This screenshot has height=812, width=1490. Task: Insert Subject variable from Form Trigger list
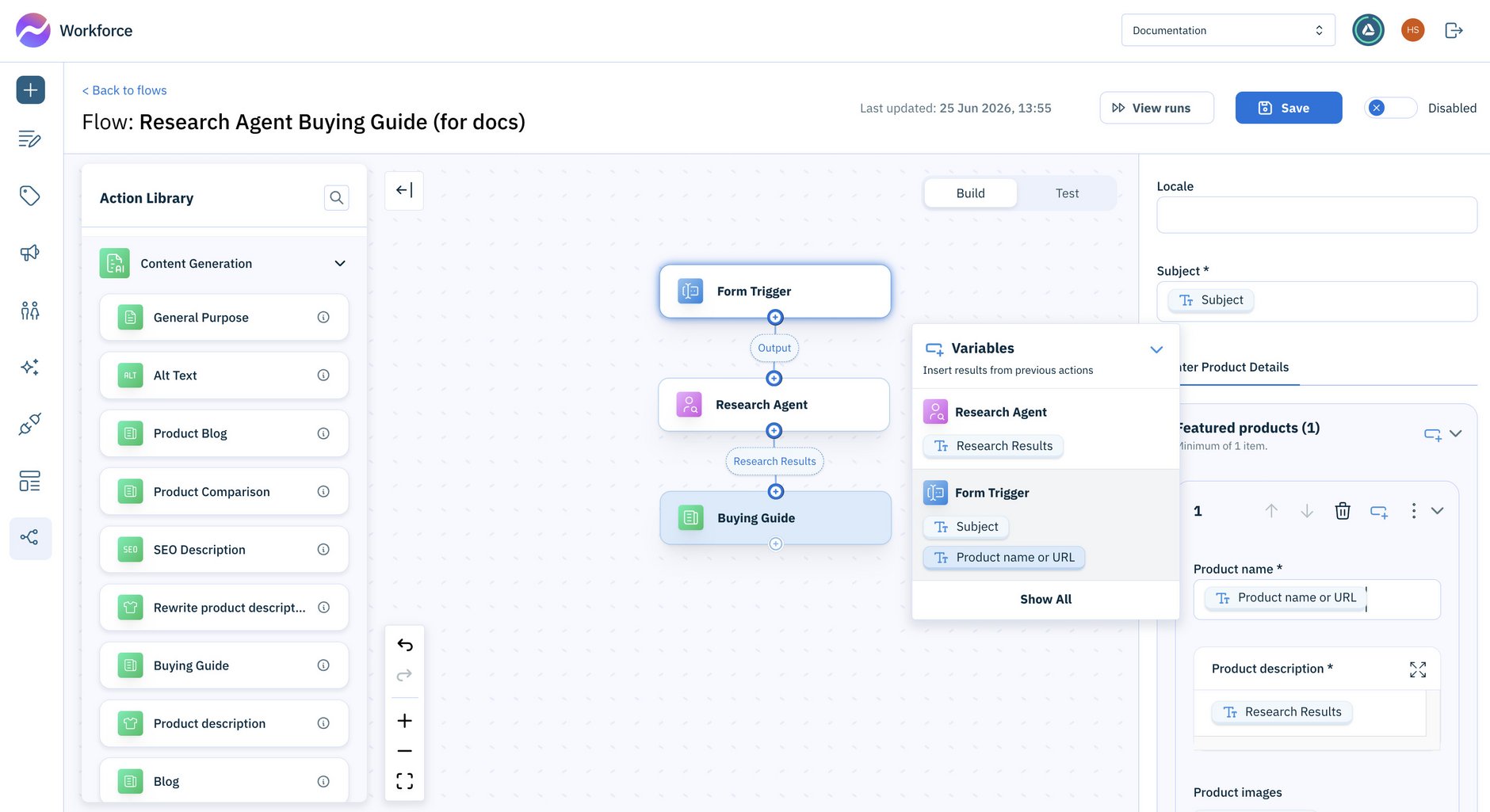click(x=965, y=527)
